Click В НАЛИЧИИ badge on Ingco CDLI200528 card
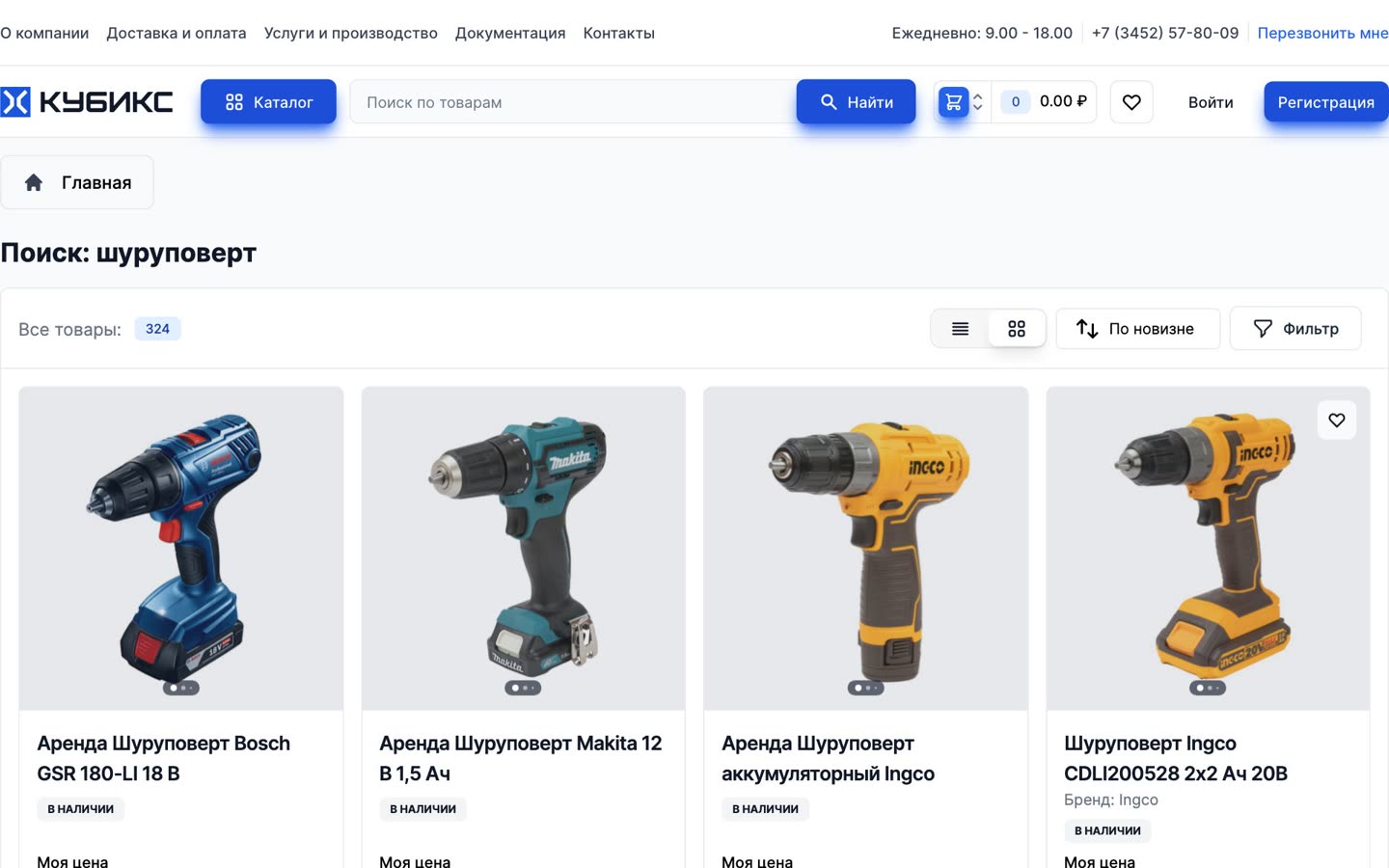Image resolution: width=1389 pixels, height=868 pixels. coord(1108,830)
